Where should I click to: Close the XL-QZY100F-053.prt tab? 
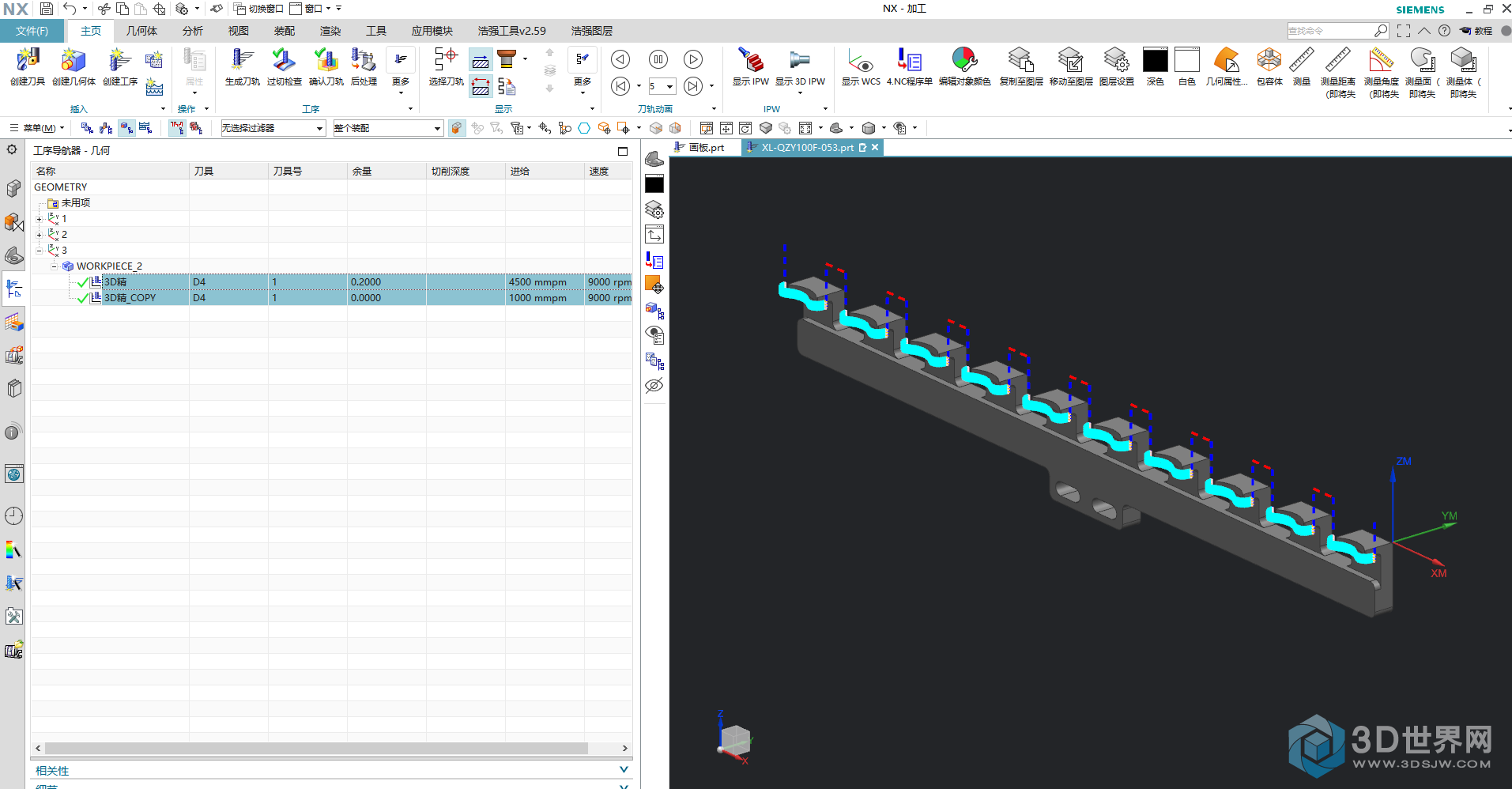point(875,148)
